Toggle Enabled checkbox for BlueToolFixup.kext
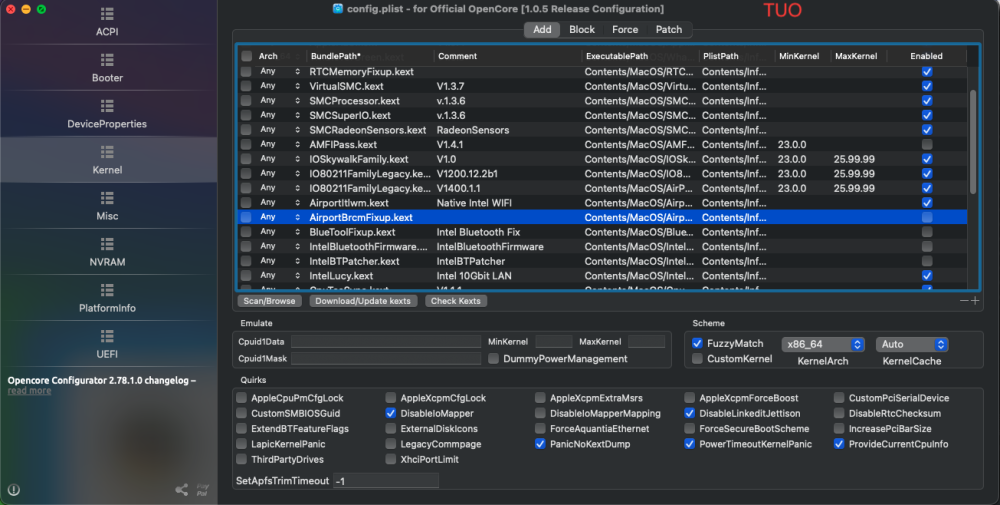1000x505 pixels. click(927, 232)
